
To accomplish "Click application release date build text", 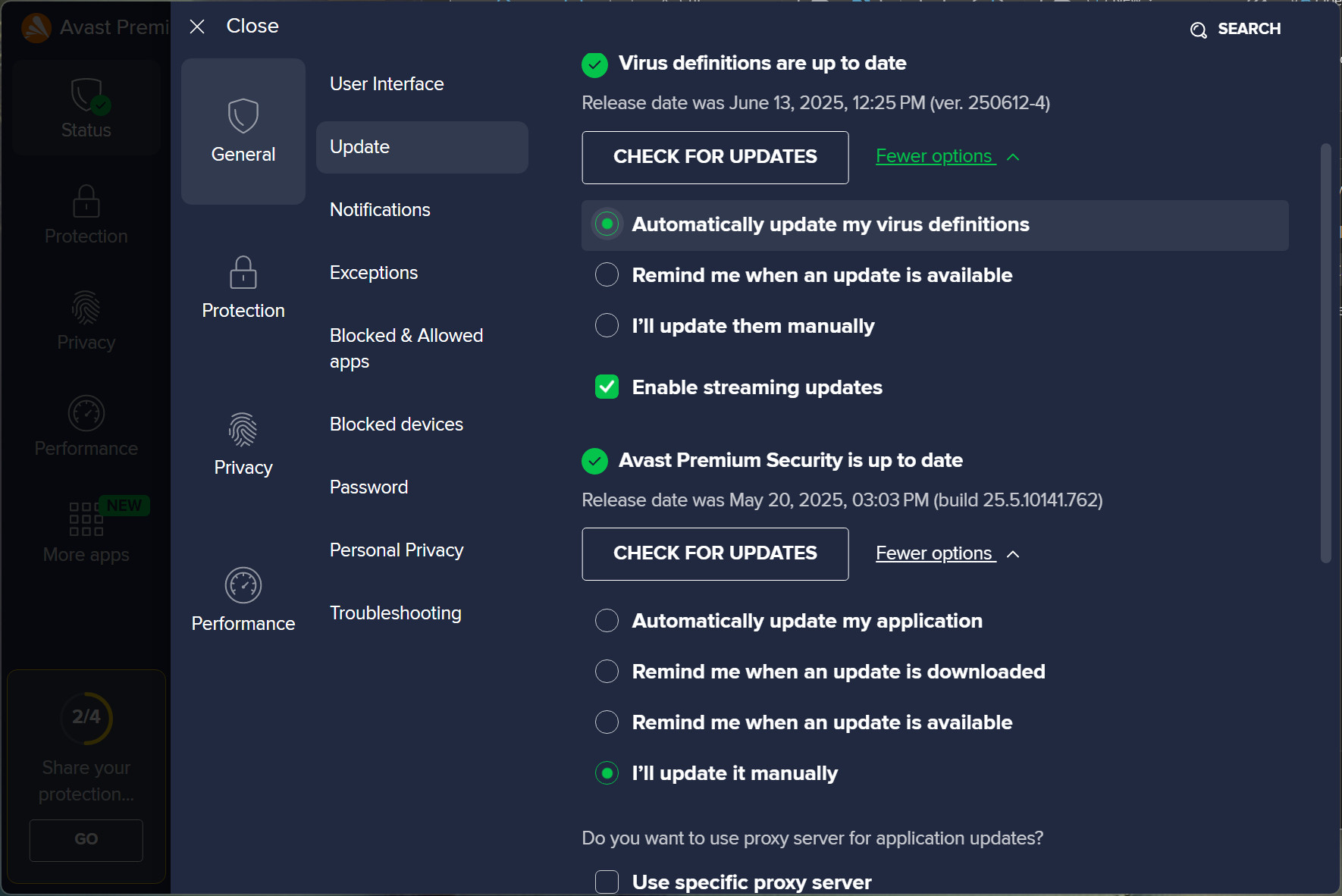I will (842, 500).
